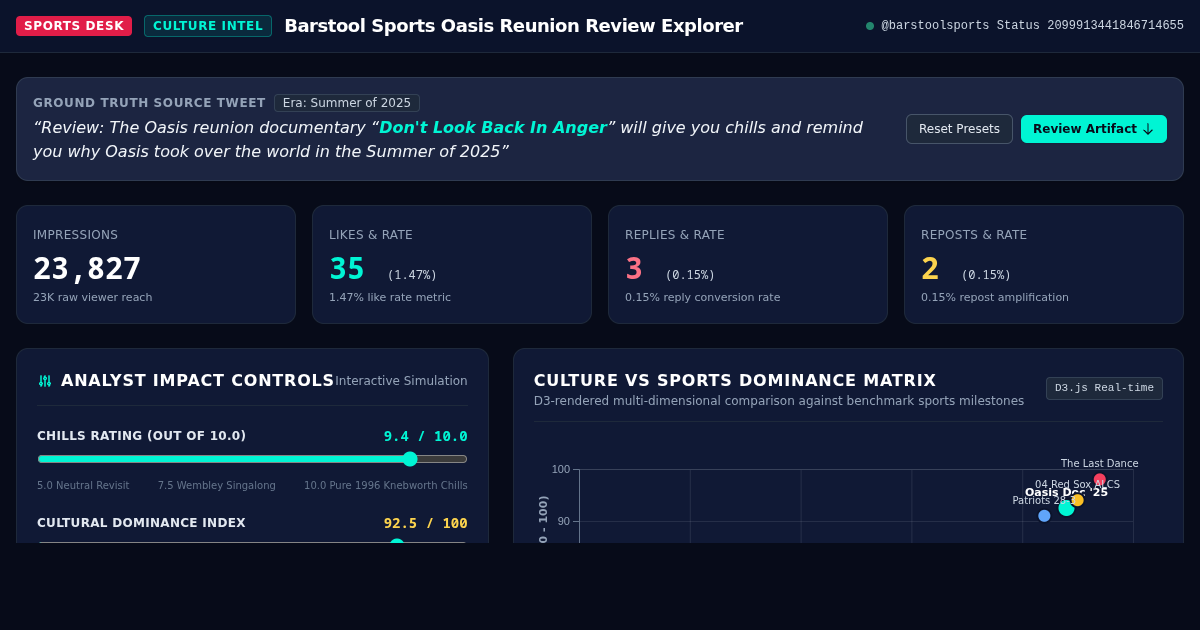Click the "9.4 / 10.0" chills value
The width and height of the screenshot is (1200, 630).
coord(426,436)
